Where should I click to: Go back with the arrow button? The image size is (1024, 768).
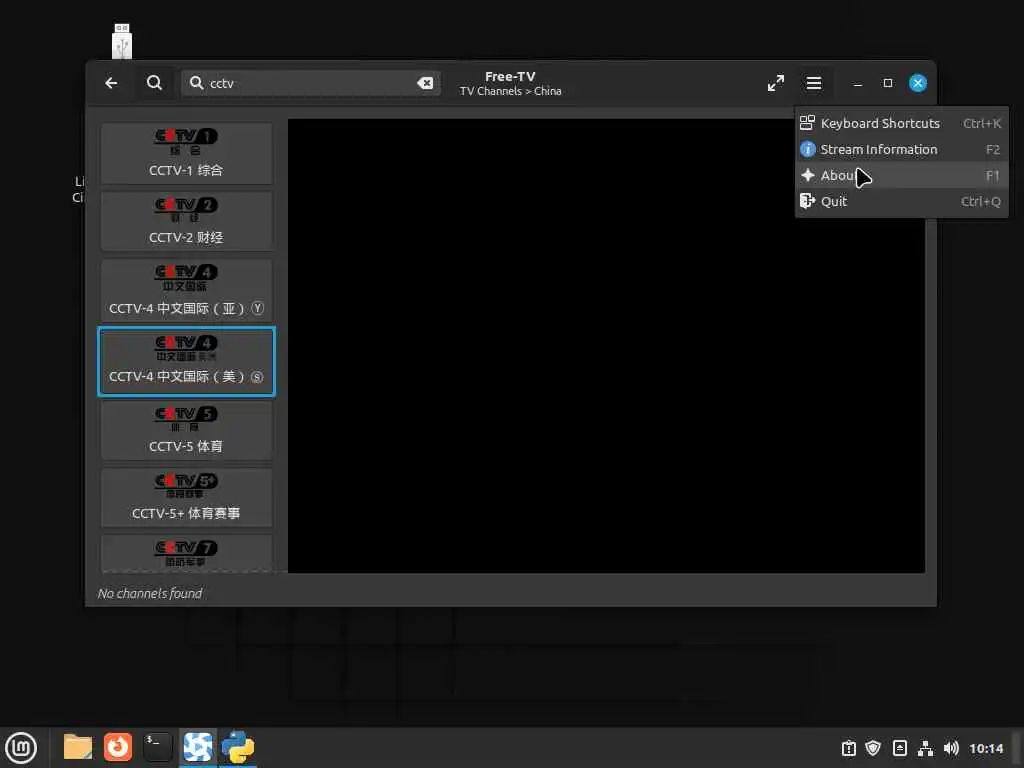coord(111,83)
